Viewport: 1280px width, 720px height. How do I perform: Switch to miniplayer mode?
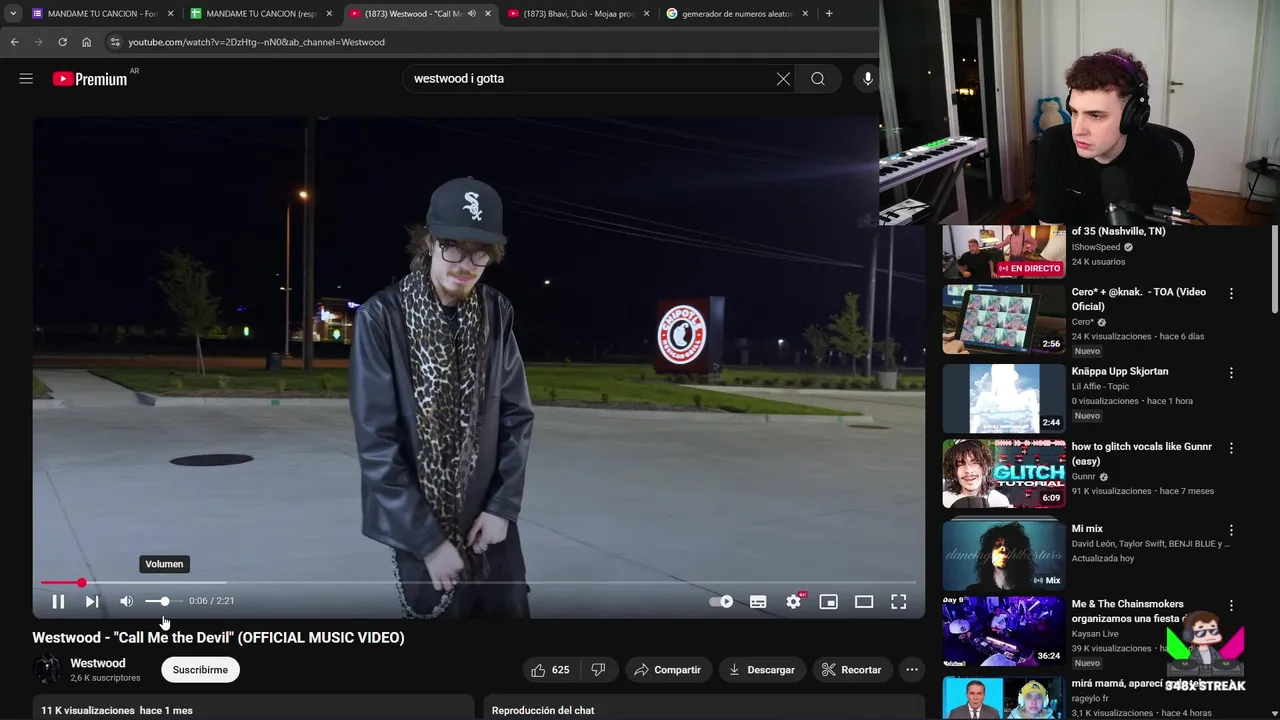coord(828,601)
